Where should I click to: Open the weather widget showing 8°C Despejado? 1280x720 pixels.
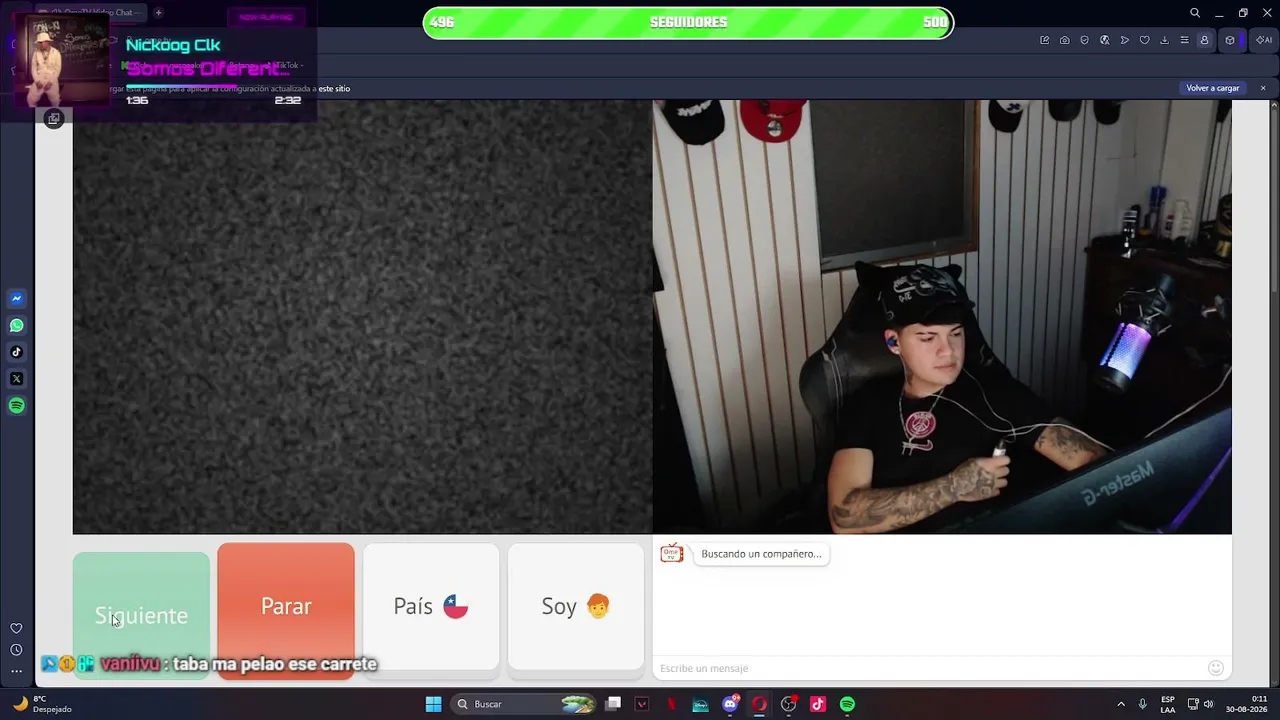click(42, 704)
